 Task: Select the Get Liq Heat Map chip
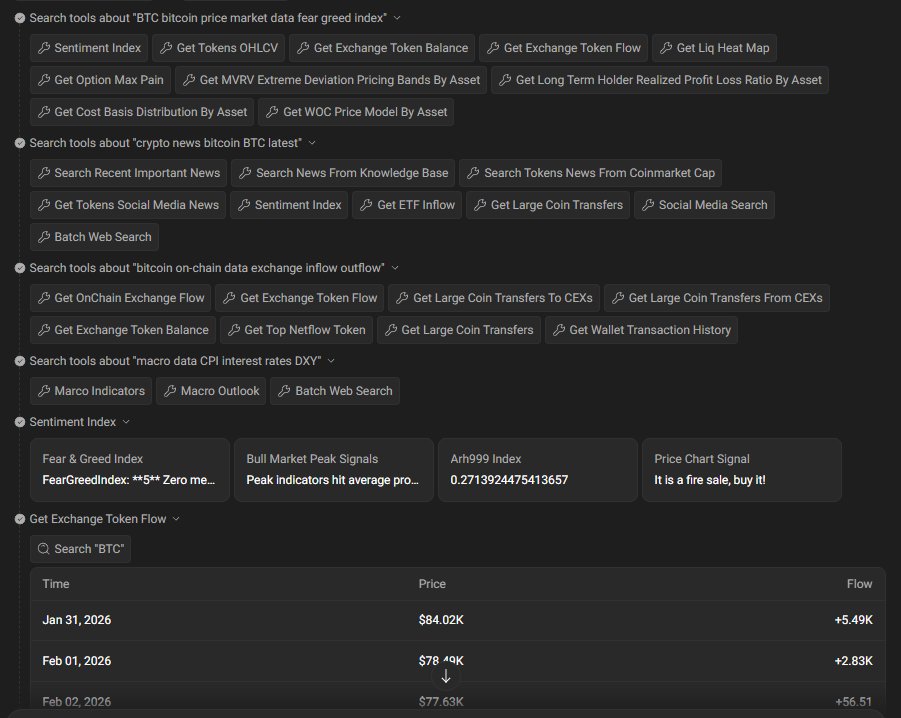[x=714, y=48]
